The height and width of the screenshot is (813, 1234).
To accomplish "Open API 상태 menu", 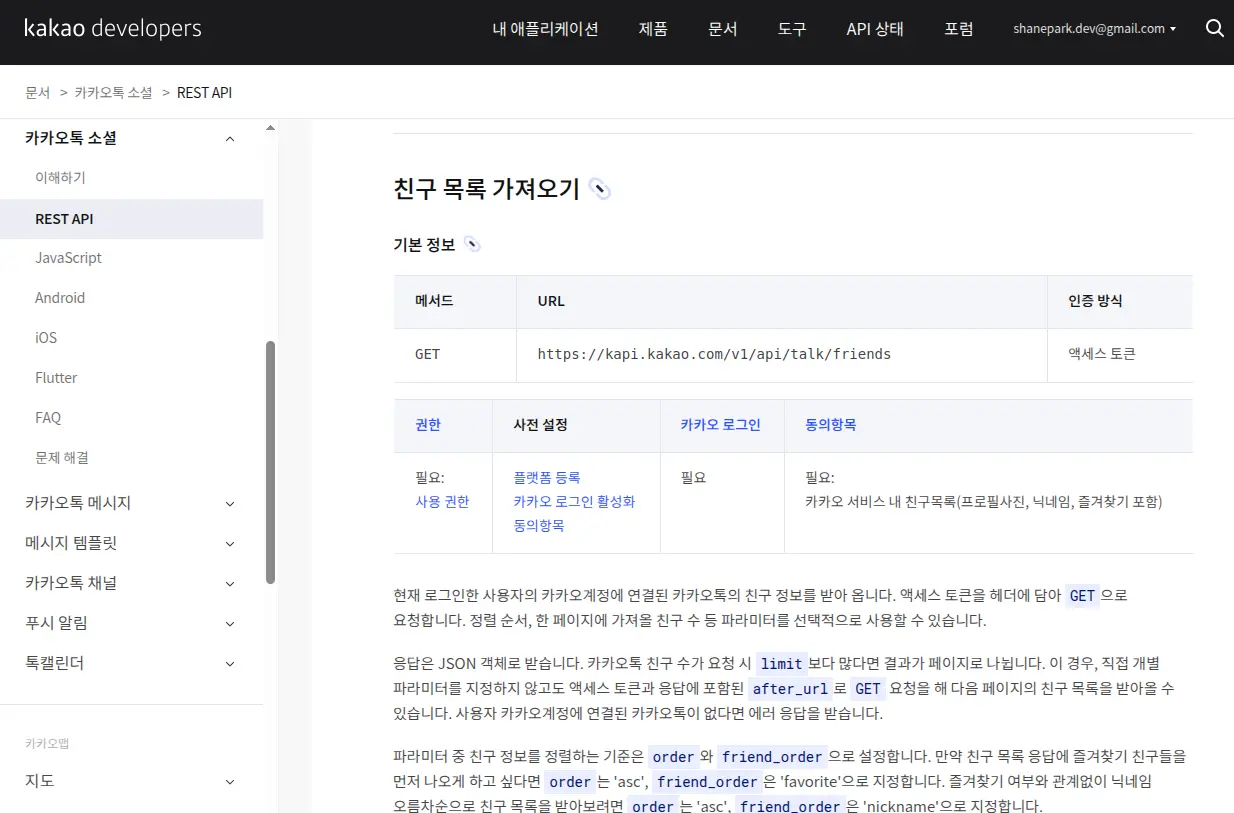I will pos(875,29).
